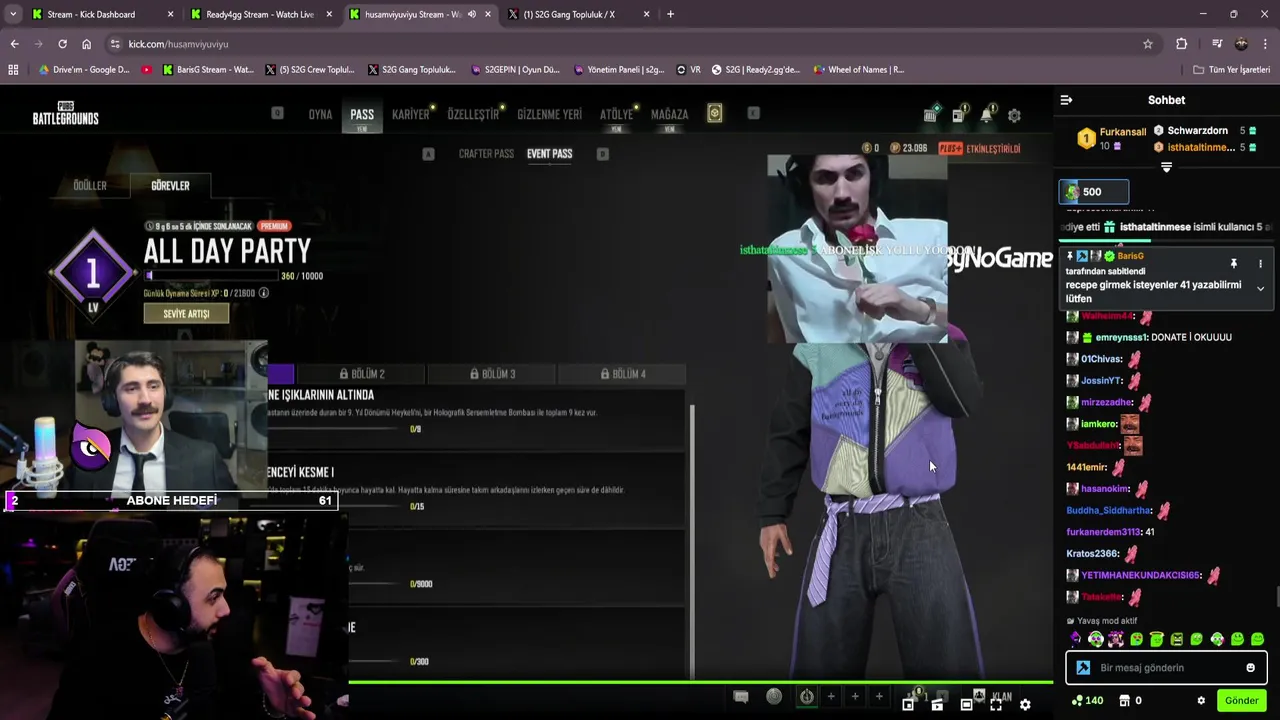Open video player settings gear
This screenshot has width=1280, height=720.
(1025, 705)
